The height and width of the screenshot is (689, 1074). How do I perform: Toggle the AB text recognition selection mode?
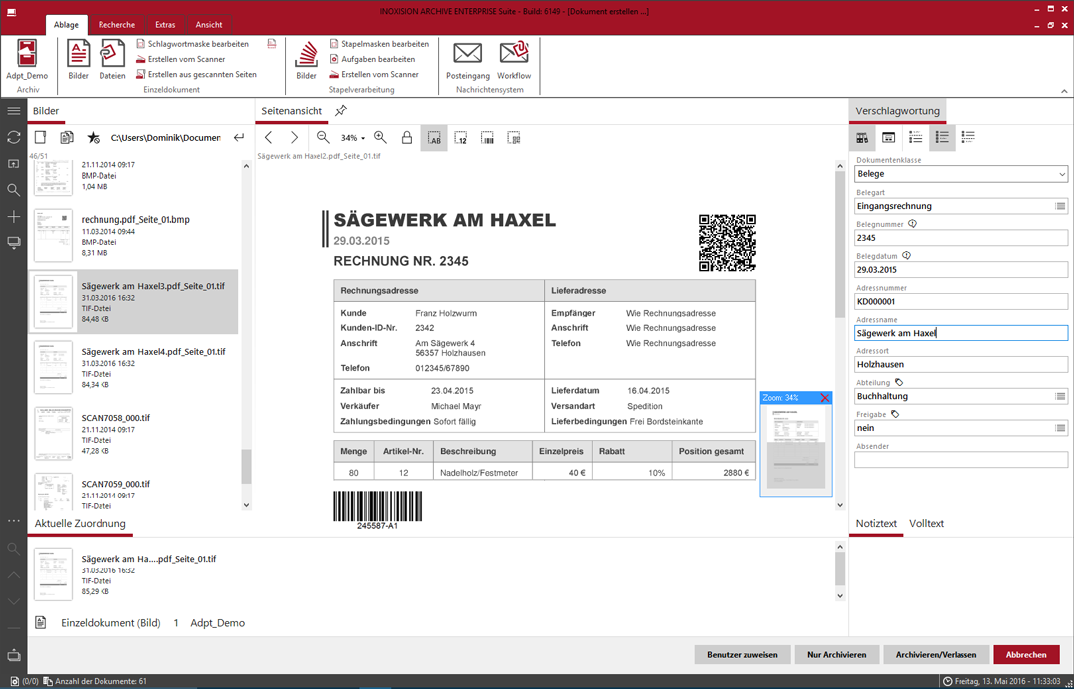pos(434,138)
